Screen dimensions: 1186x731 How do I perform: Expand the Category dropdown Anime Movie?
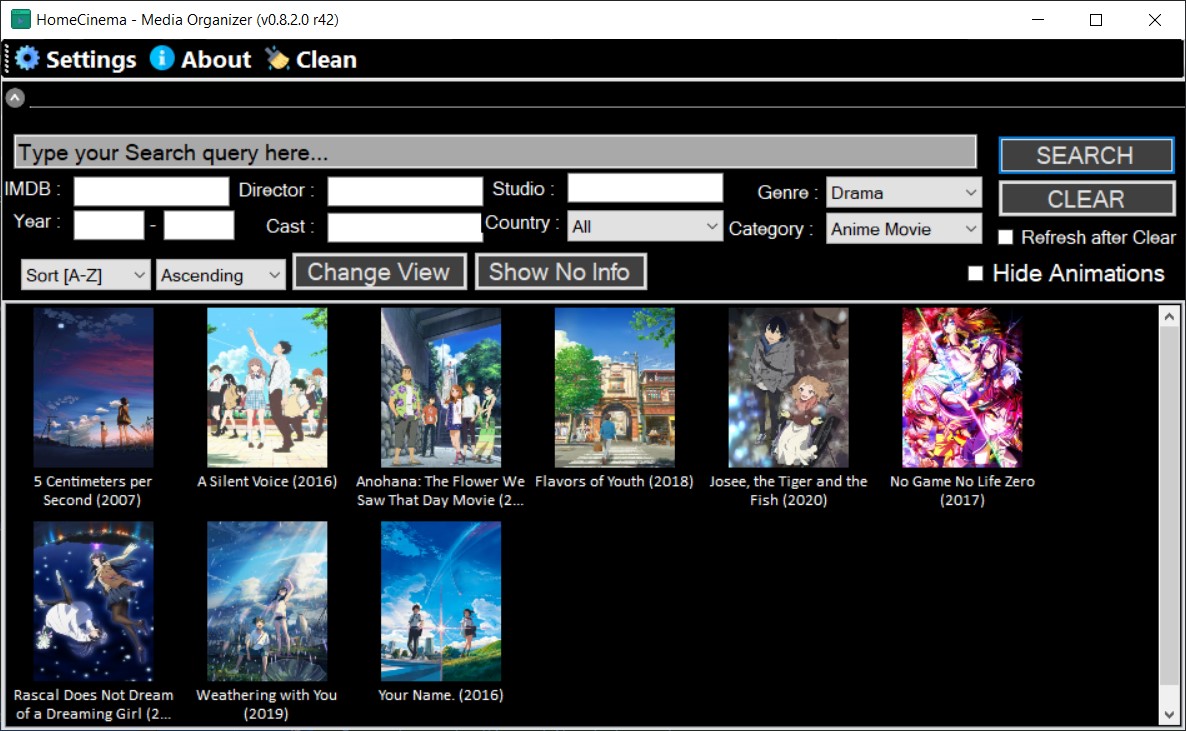coord(904,229)
